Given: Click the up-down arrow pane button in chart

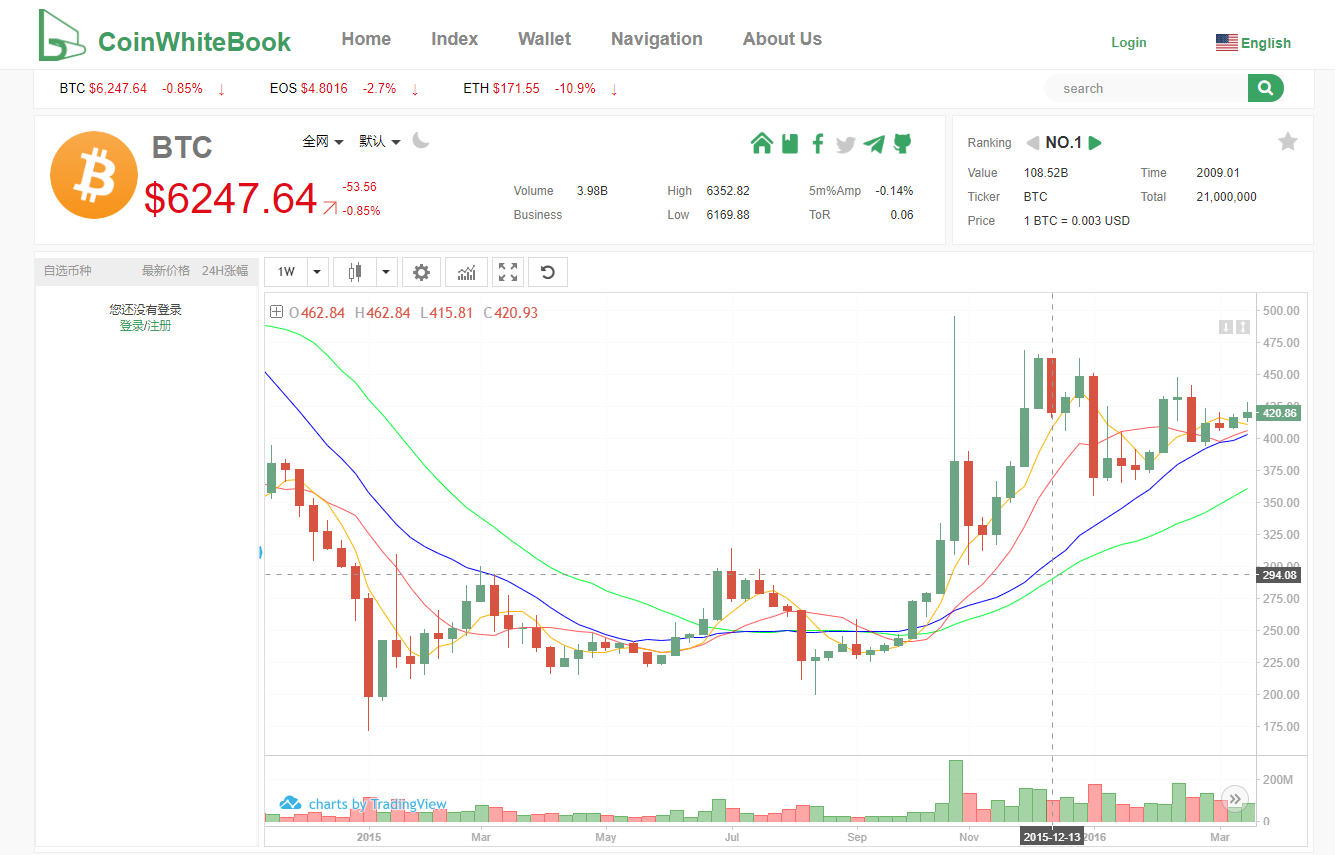Looking at the screenshot, I should (x=1243, y=327).
